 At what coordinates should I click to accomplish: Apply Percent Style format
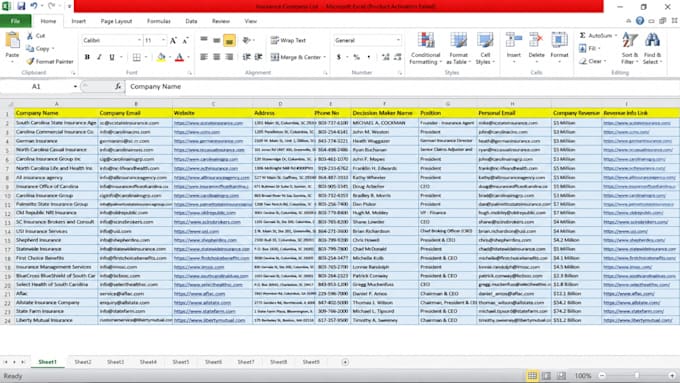pos(356,57)
